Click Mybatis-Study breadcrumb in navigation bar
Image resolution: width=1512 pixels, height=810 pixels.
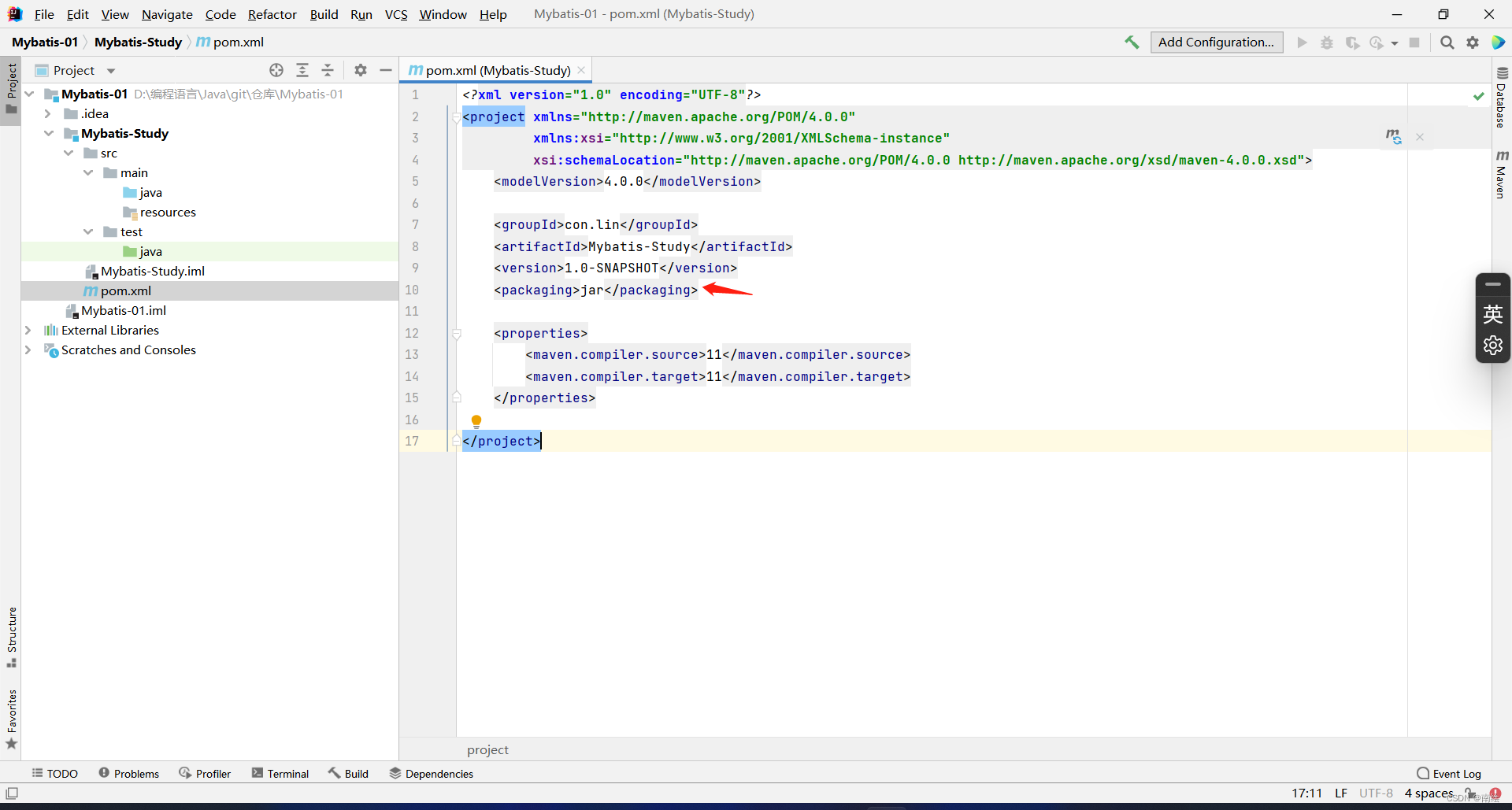[x=138, y=43]
